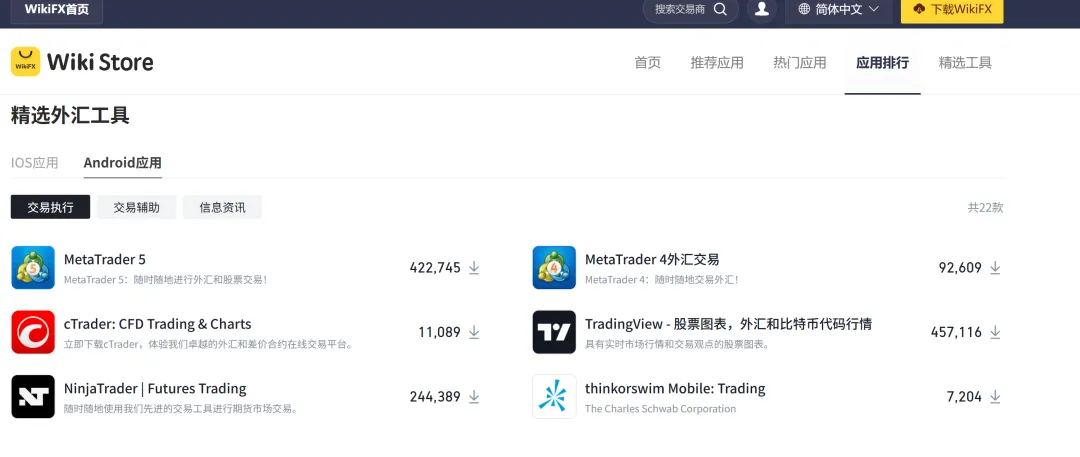Open cTrader: CFD Trading & Charts link
Screen dimensions: 1080x457
[158, 324]
